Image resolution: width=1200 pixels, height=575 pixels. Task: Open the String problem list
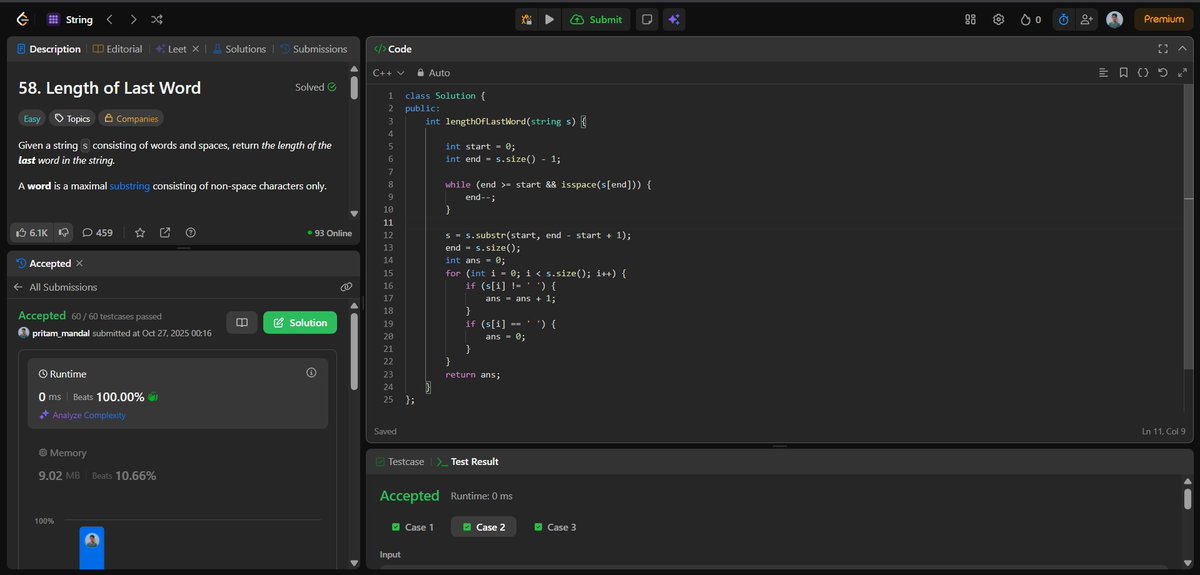70,19
